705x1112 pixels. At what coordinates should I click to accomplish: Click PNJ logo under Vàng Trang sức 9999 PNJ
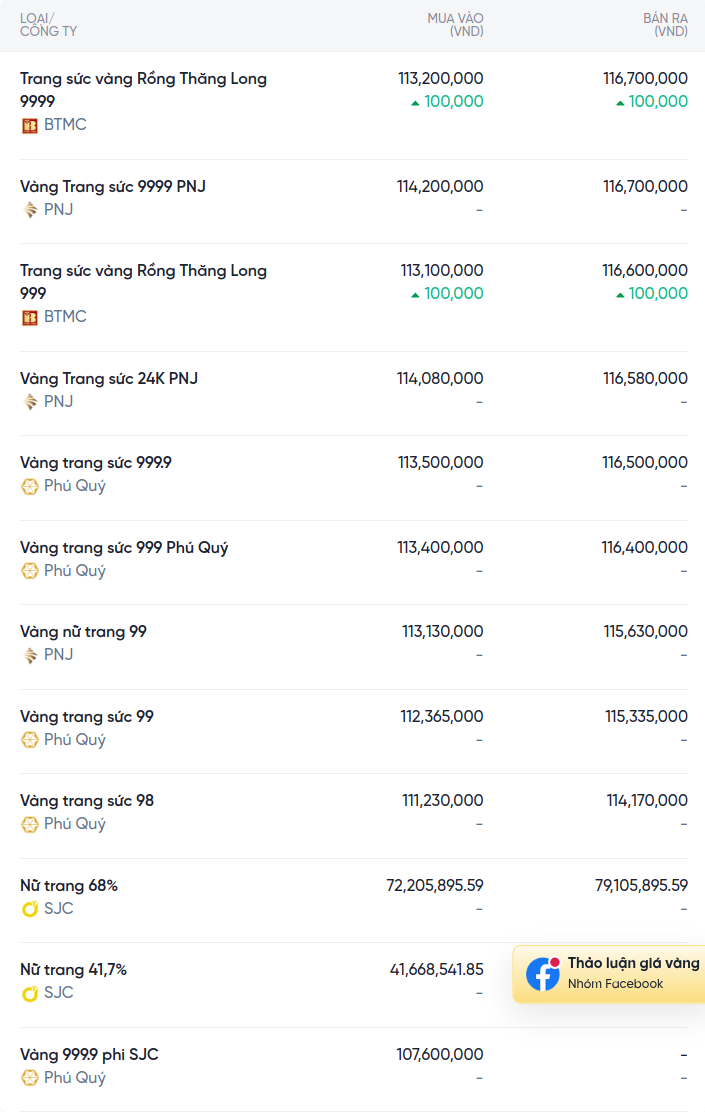point(29,210)
